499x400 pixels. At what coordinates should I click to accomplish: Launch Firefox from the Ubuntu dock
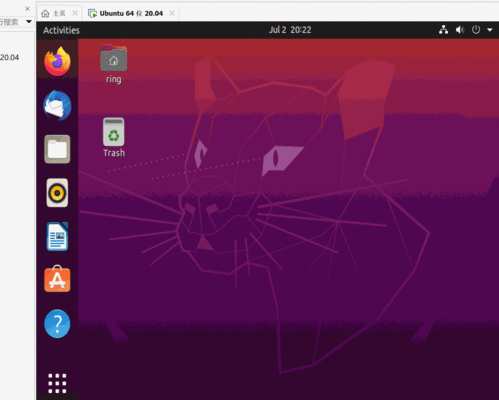tap(57, 62)
